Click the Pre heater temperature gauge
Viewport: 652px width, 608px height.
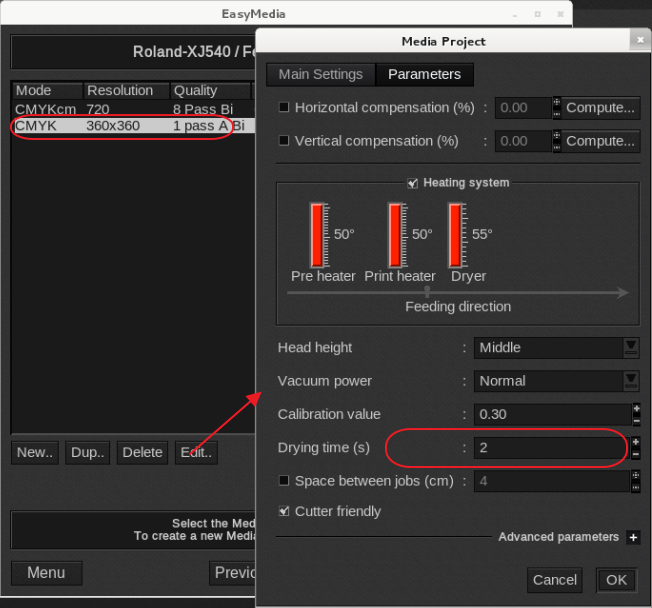click(319, 235)
